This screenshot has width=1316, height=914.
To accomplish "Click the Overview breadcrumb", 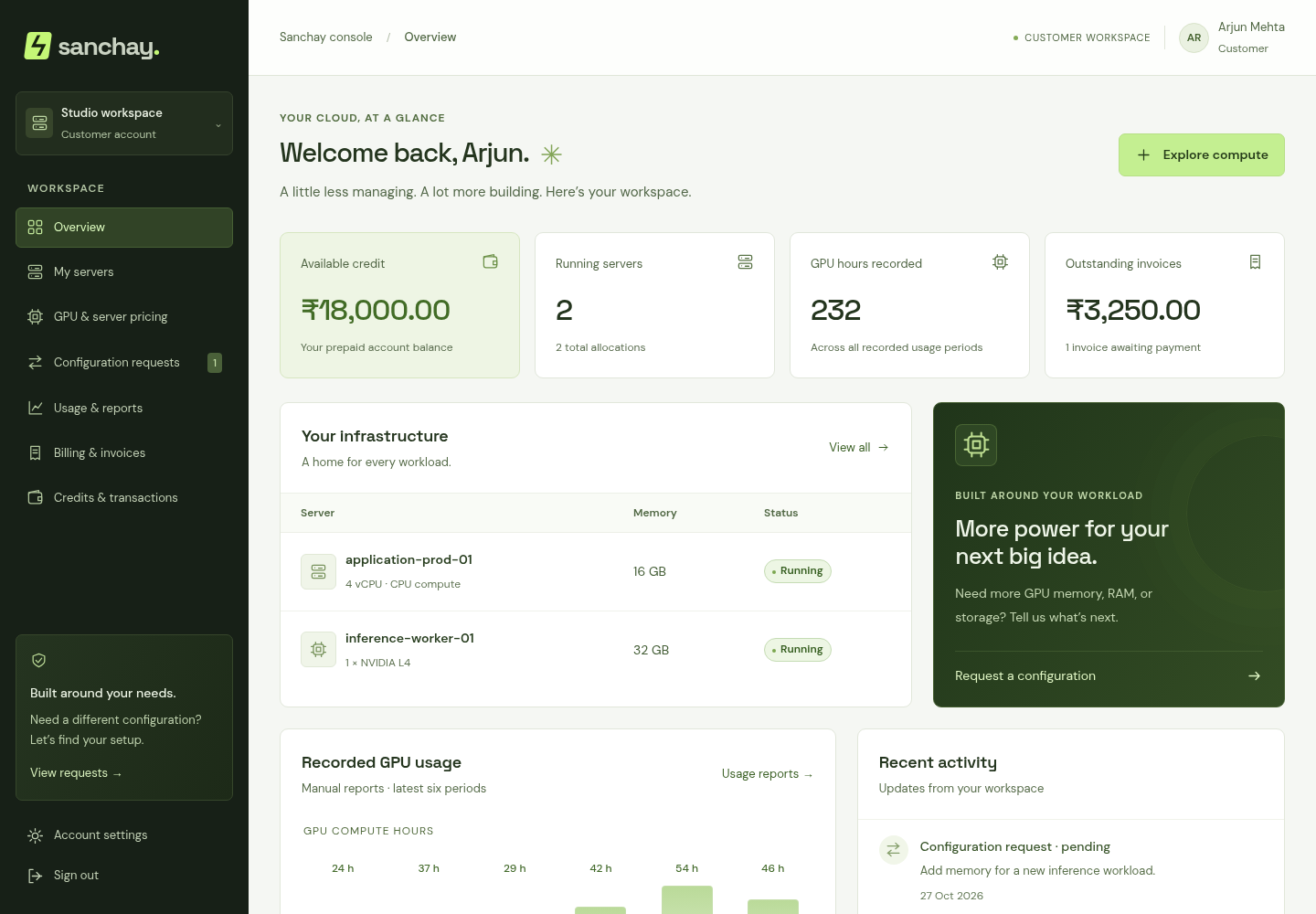I will click(x=430, y=37).
